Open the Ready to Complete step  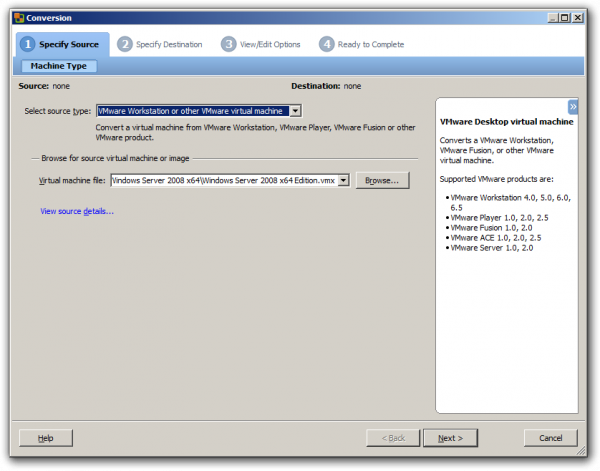370,44
